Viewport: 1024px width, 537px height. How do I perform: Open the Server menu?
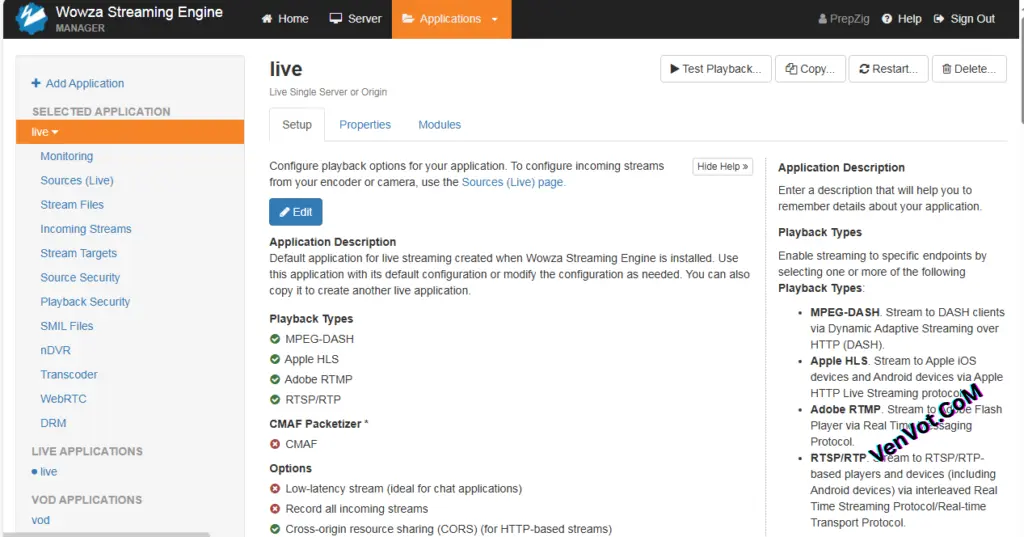(x=355, y=19)
